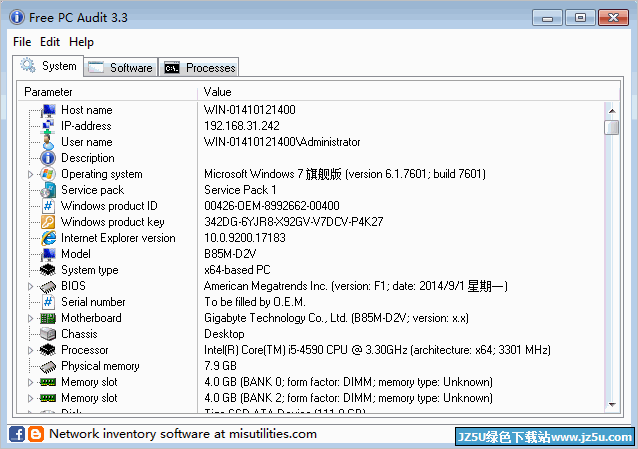
Task: Click the value 00426-OEM-8992662-00400
Action: [272, 206]
